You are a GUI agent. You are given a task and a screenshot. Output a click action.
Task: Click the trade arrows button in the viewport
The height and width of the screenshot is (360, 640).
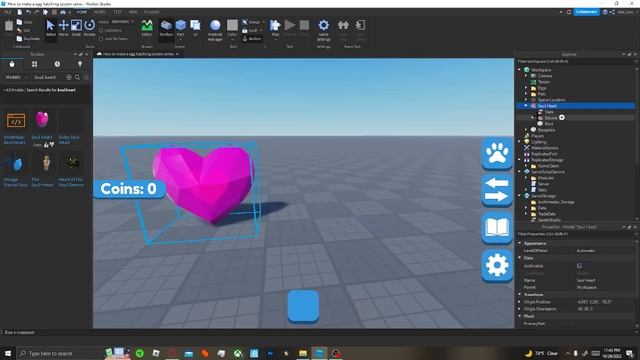click(497, 191)
